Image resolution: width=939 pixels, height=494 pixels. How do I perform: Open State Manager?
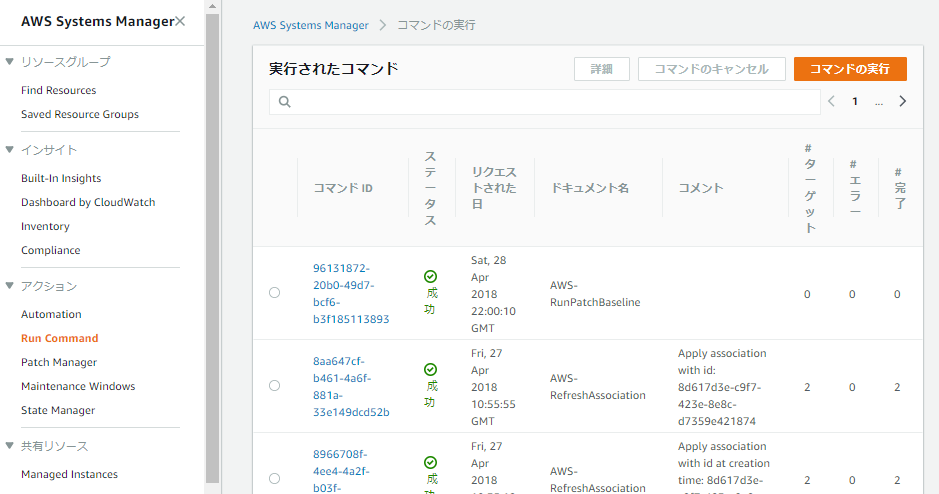(x=58, y=410)
